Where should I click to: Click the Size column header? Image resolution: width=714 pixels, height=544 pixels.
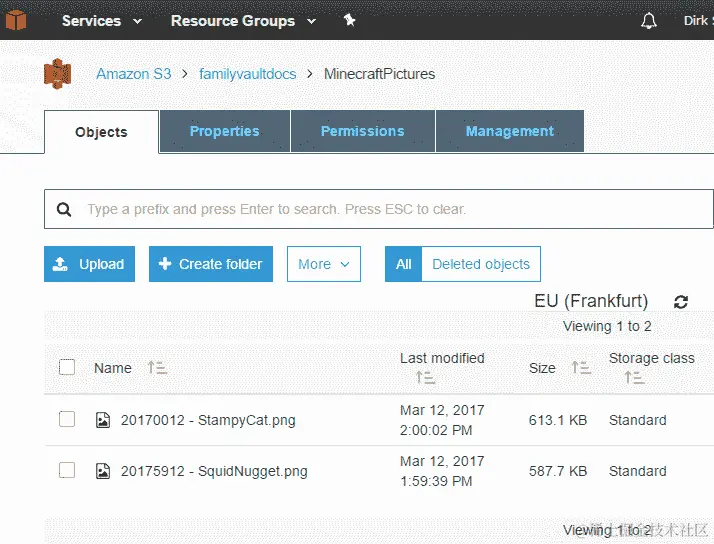[542, 368]
